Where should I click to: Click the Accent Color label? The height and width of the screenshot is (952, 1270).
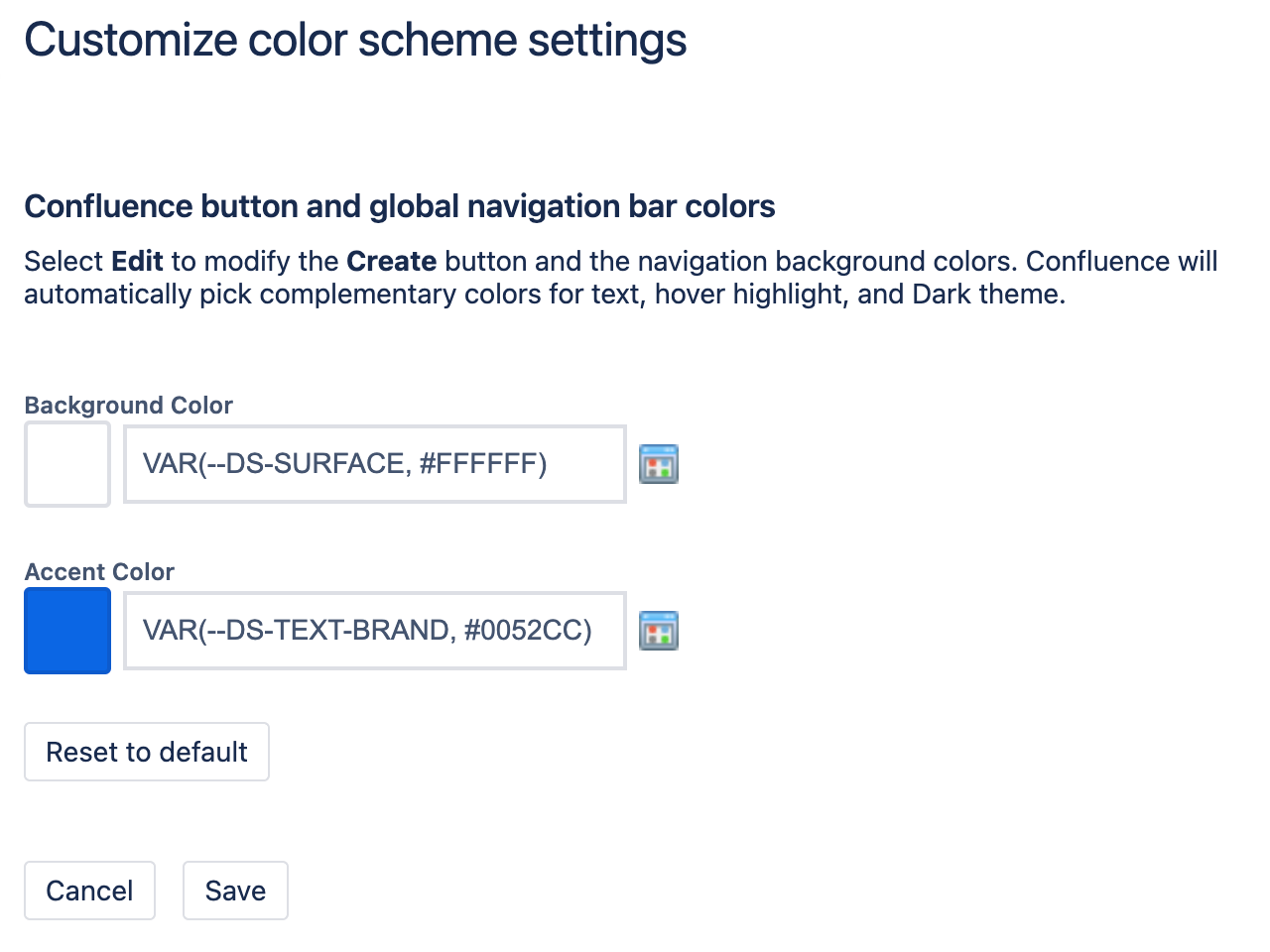click(x=99, y=572)
